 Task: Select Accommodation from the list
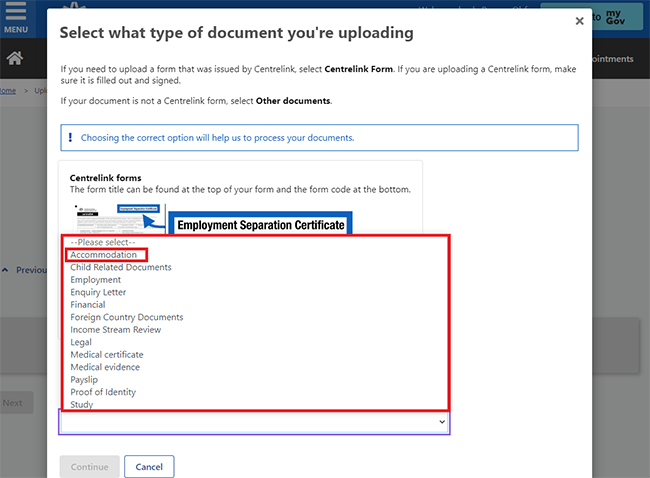[103, 255]
